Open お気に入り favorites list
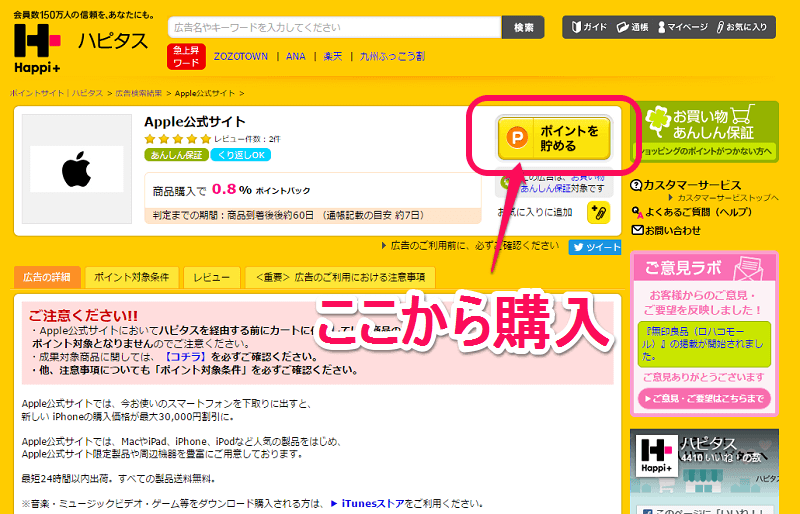The width and height of the screenshot is (800, 514). click(x=742, y=27)
